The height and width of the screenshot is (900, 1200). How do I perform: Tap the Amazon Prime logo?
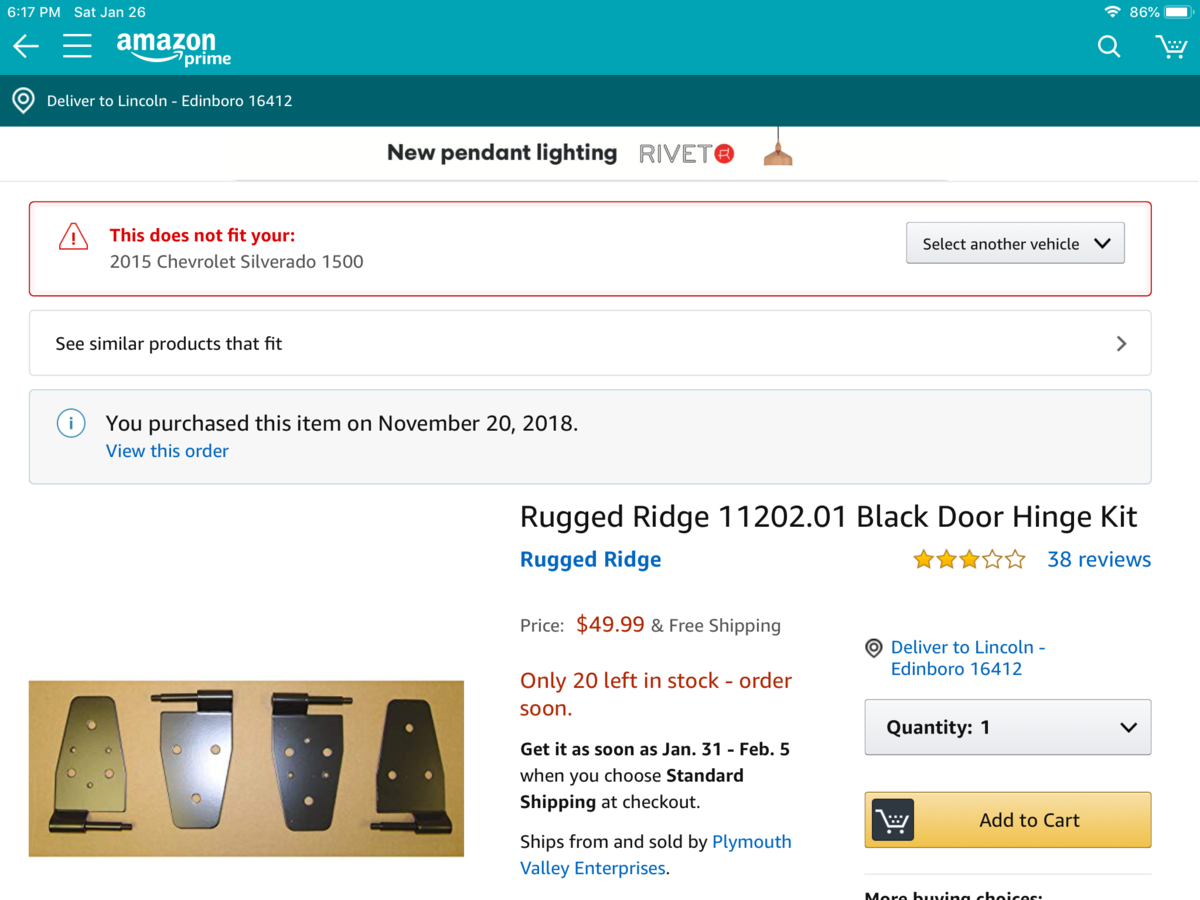pos(173,47)
